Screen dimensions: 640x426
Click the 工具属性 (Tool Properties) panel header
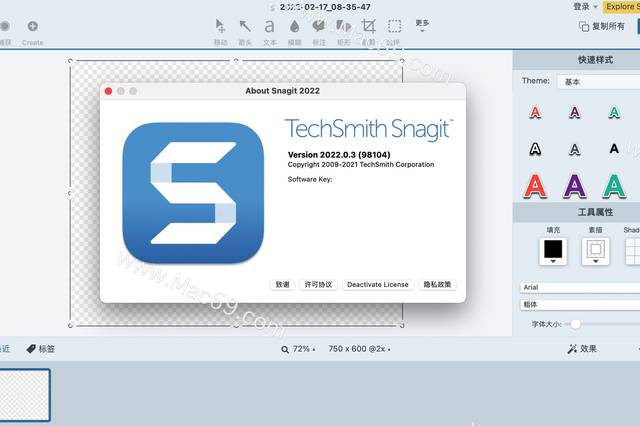(x=595, y=212)
